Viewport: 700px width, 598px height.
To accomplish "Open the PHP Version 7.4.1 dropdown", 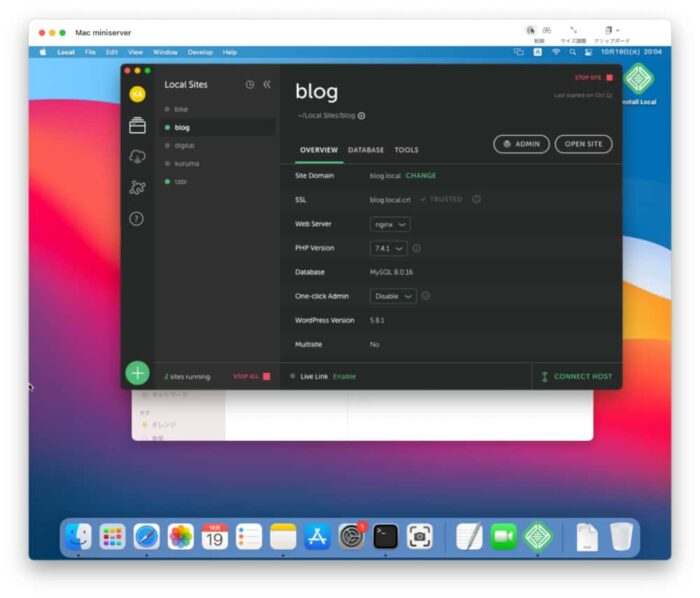I will [388, 248].
